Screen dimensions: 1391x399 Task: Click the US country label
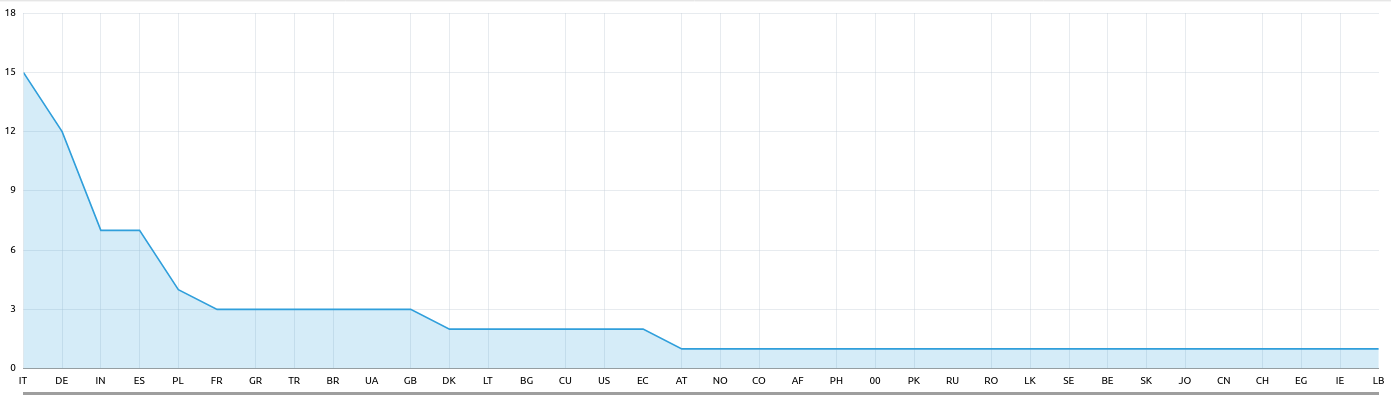604,381
